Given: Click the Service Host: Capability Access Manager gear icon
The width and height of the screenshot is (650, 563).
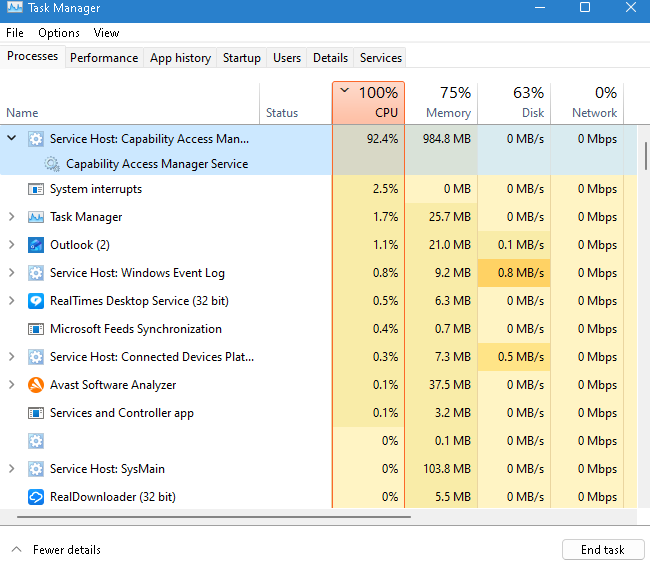Looking at the screenshot, I should coord(36,139).
